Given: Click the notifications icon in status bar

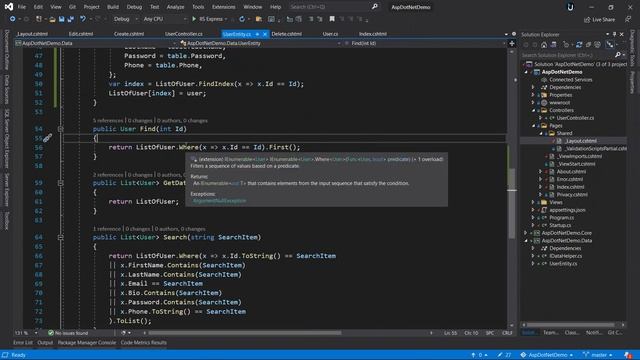Looking at the screenshot, I should point(628,355).
